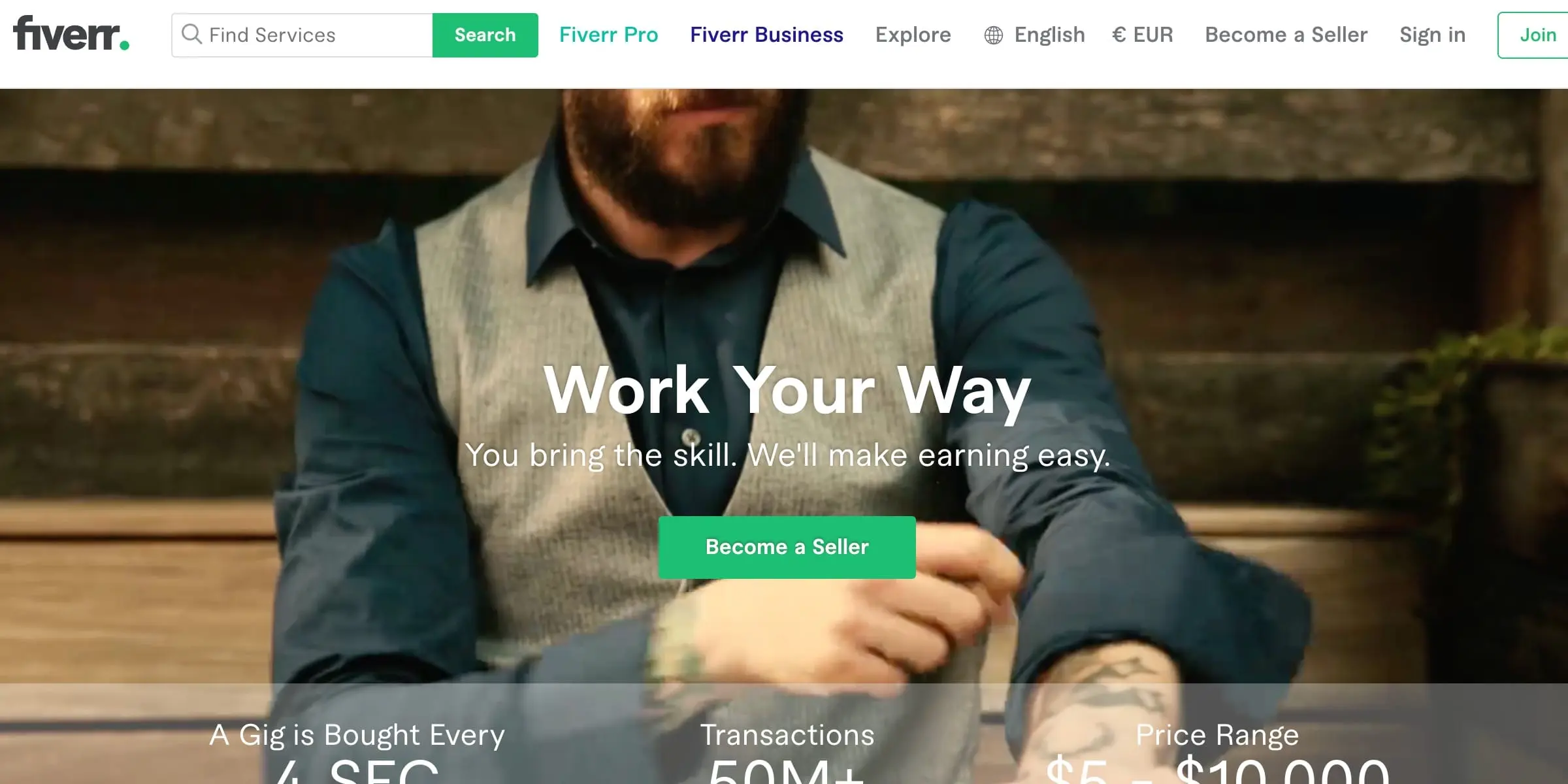The image size is (1568, 784).
Task: Select the Fiverr Business menu tab
Action: tap(767, 34)
